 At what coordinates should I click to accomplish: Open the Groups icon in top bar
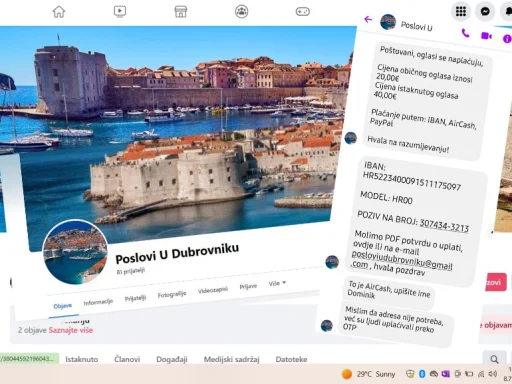coord(241,12)
